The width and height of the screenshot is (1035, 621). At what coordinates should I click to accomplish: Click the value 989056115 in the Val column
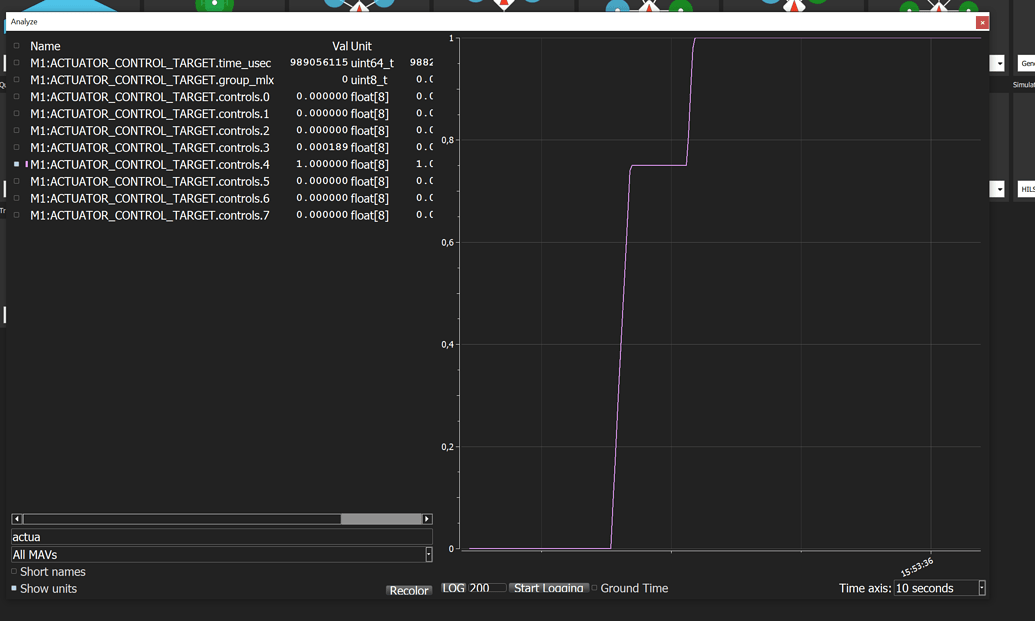(319, 63)
